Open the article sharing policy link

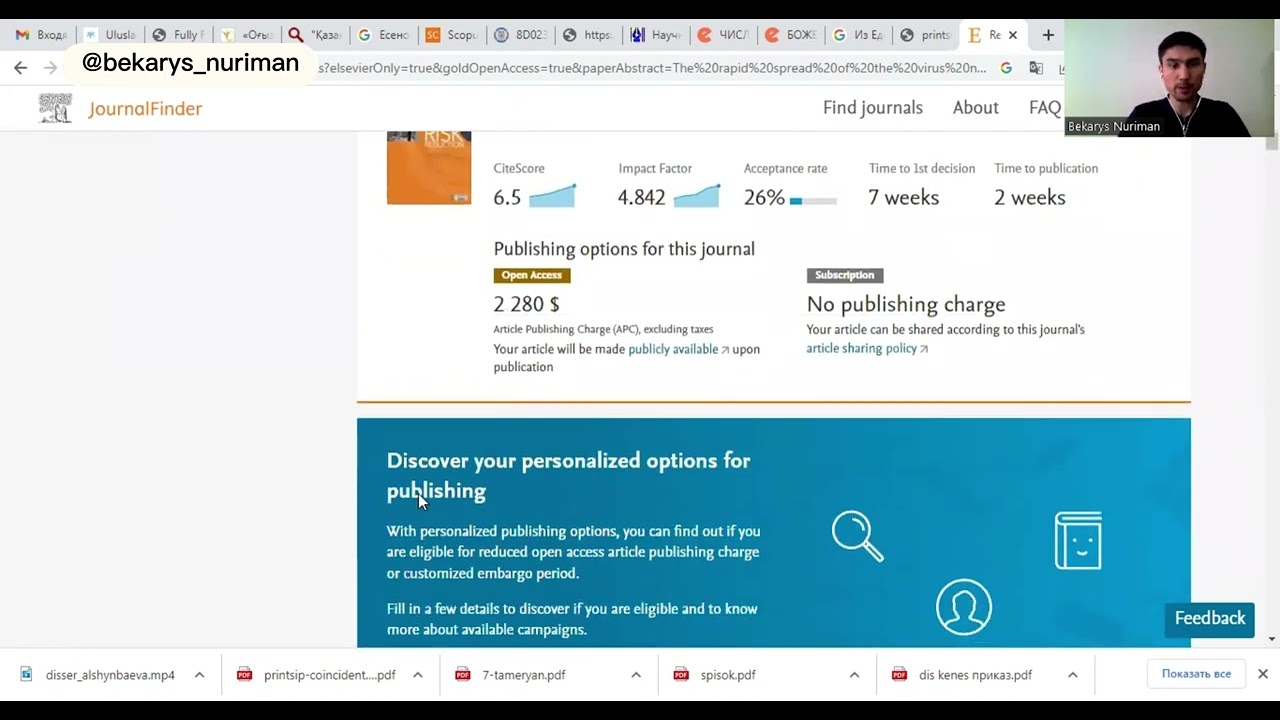[x=867, y=349]
